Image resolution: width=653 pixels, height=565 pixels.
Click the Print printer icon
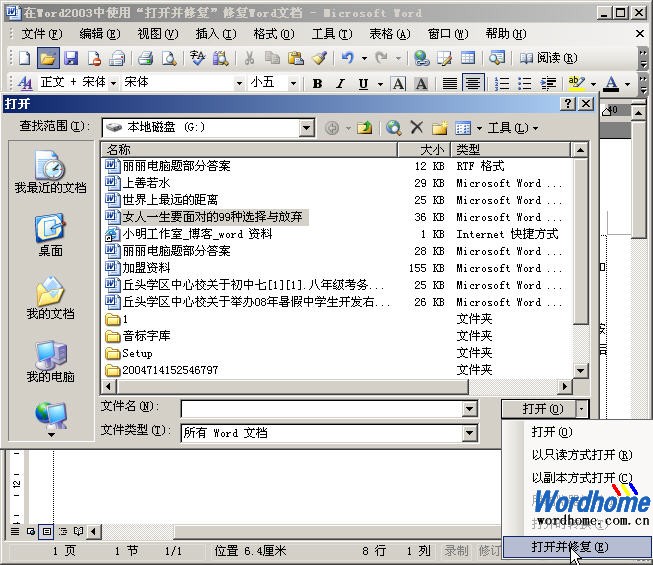tap(145, 58)
